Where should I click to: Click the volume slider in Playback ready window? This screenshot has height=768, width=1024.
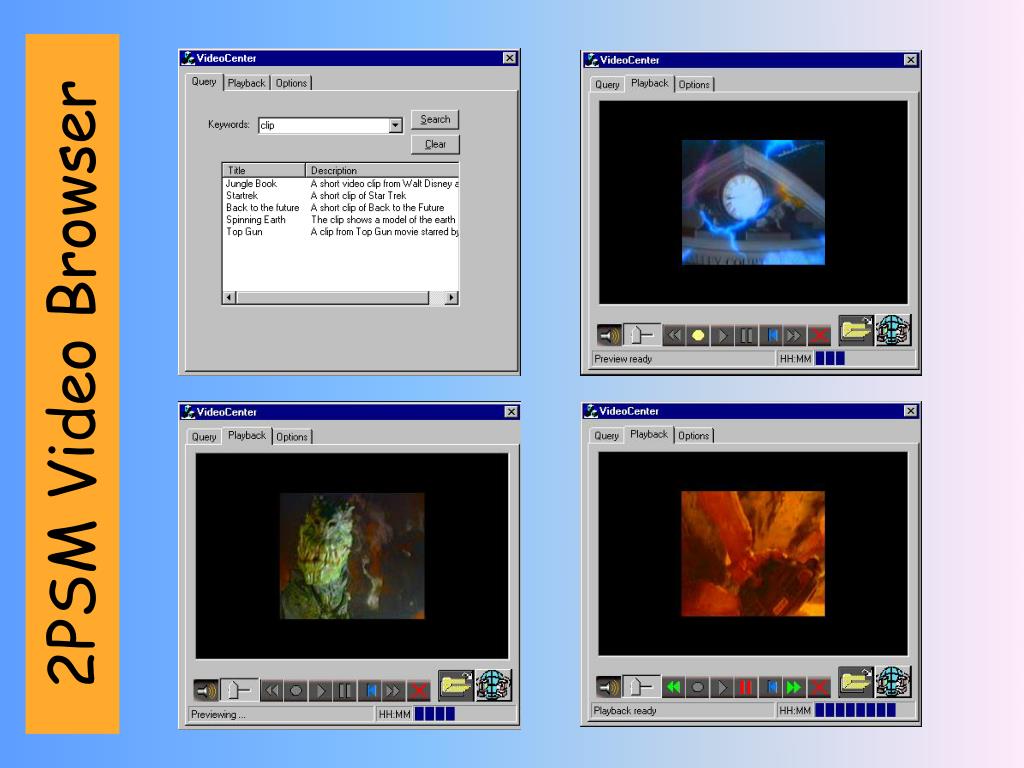click(641, 686)
